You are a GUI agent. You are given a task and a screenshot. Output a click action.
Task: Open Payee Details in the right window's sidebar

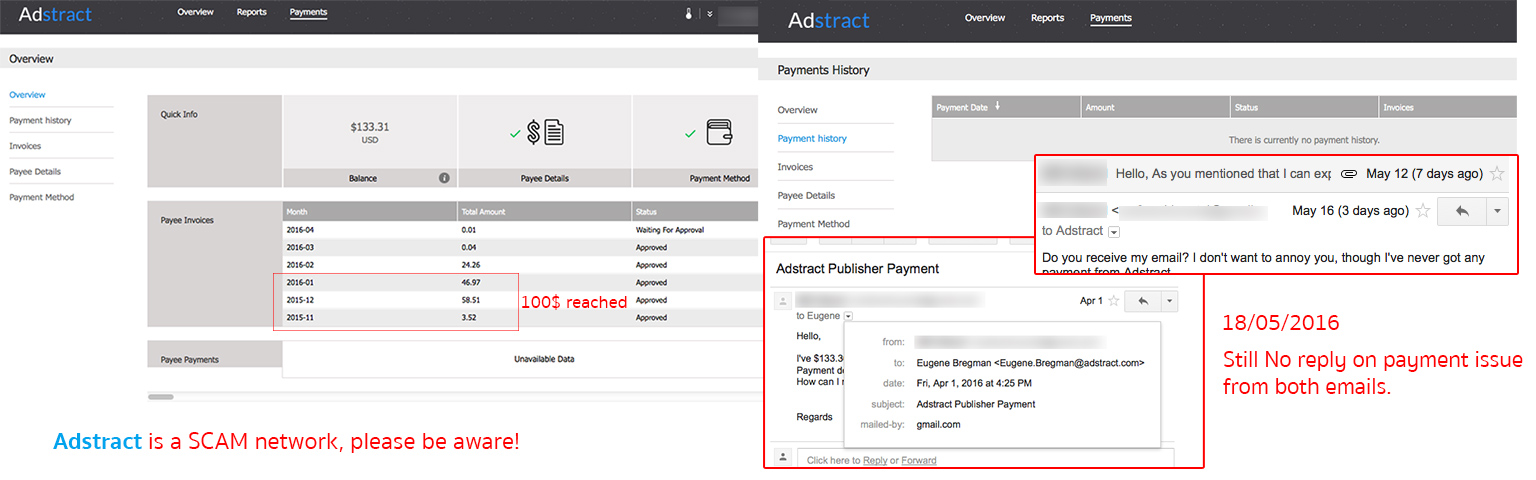[806, 195]
